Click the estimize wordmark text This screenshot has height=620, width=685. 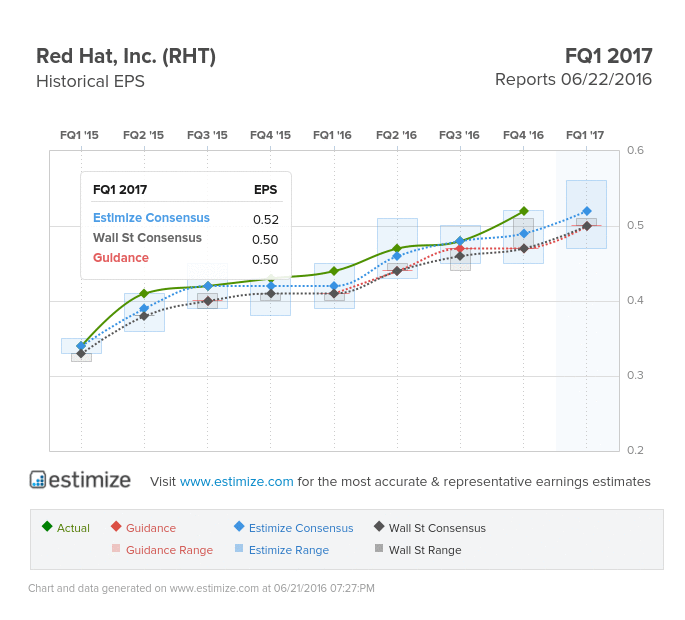(90, 480)
